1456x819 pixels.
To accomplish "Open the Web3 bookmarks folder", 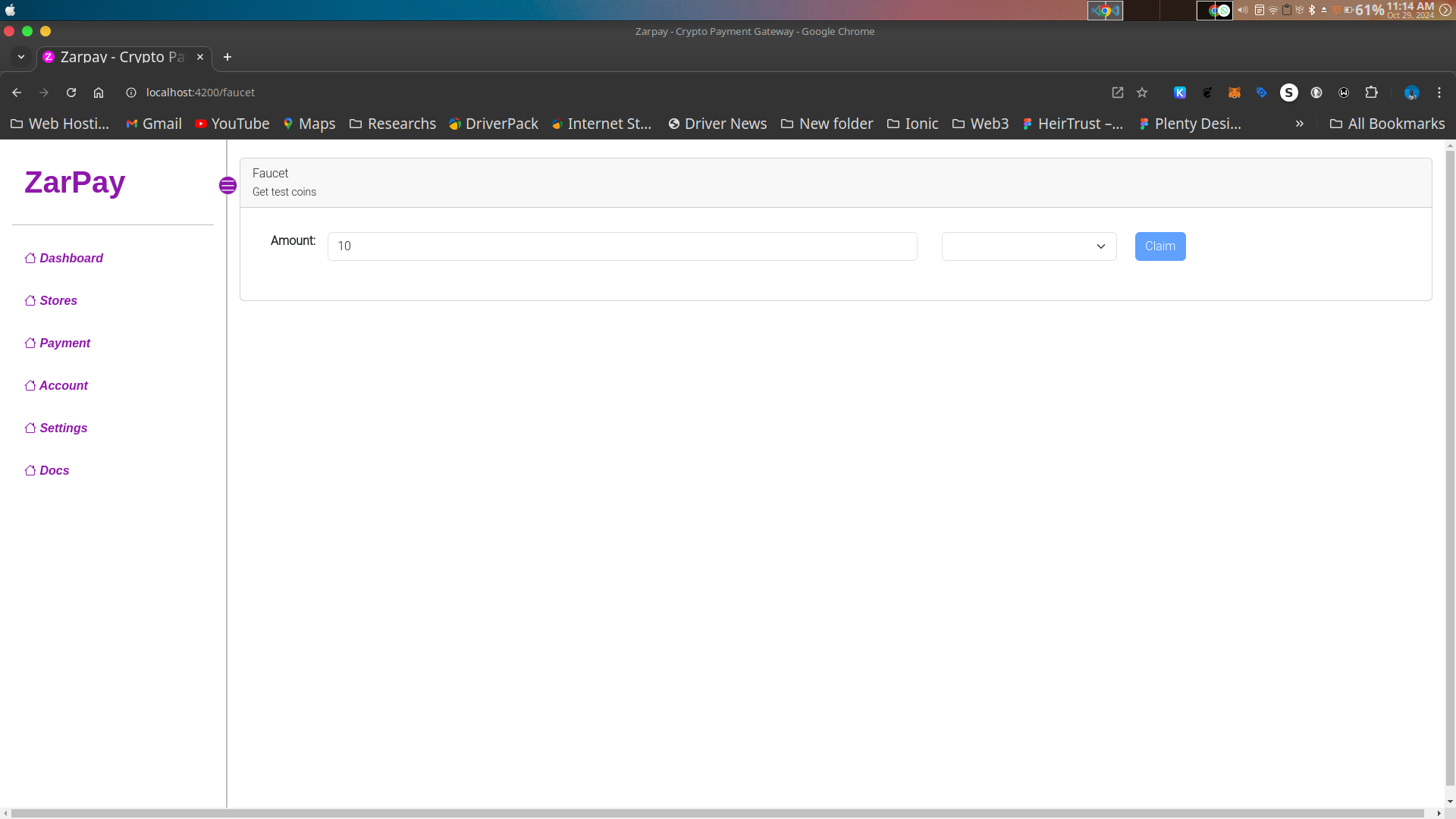I will (x=981, y=124).
